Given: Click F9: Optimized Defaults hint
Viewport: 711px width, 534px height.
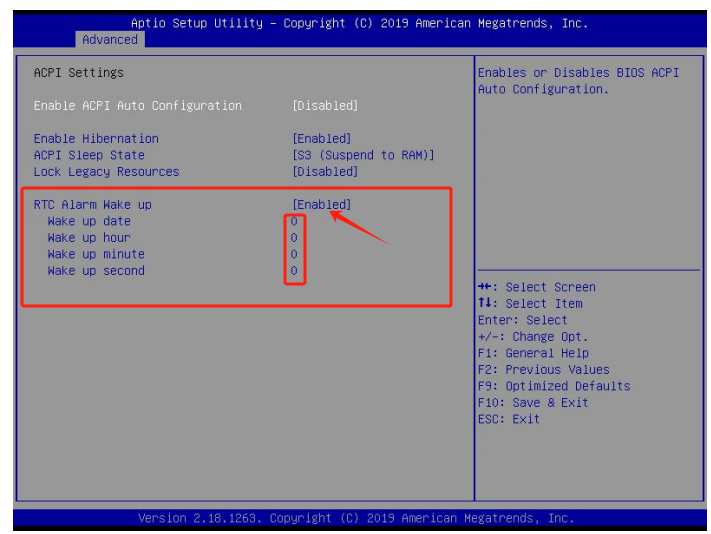Looking at the screenshot, I should point(554,386).
